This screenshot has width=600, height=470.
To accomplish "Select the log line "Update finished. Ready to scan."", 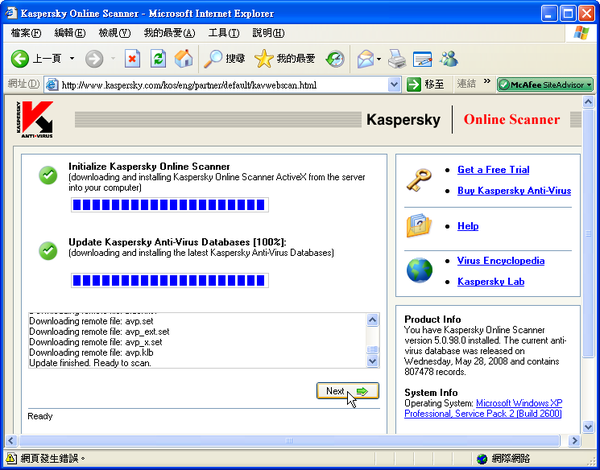I will (x=90, y=363).
